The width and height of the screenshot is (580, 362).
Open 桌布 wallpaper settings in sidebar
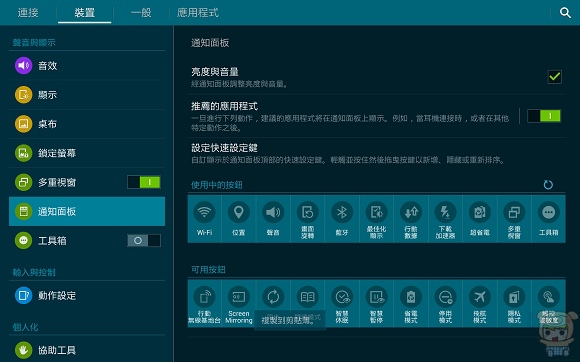[87, 124]
